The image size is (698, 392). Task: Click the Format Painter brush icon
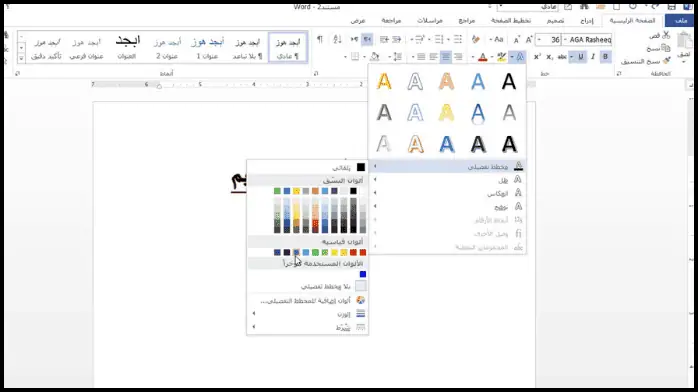(x=666, y=61)
